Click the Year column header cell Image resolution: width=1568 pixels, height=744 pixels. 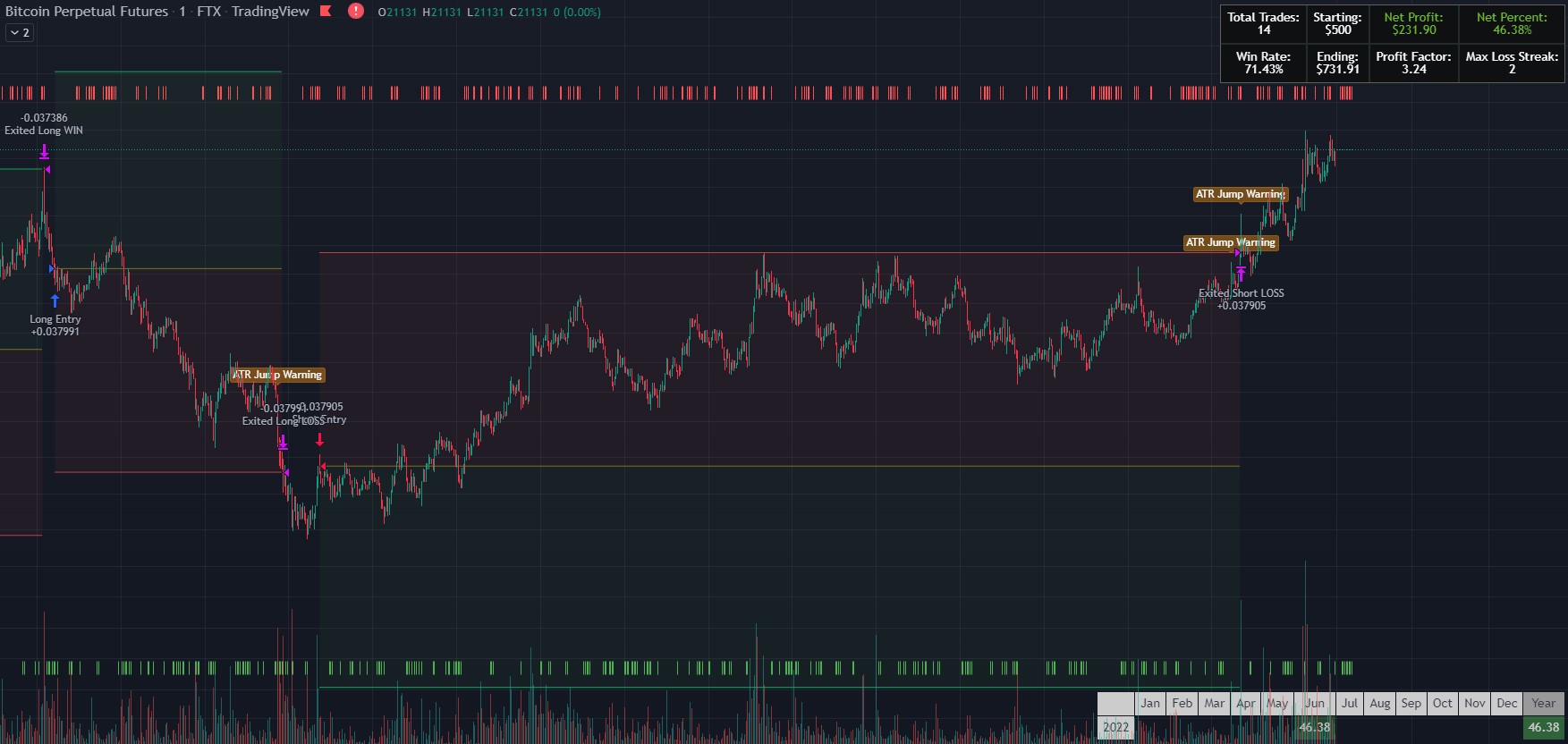coord(1544,704)
